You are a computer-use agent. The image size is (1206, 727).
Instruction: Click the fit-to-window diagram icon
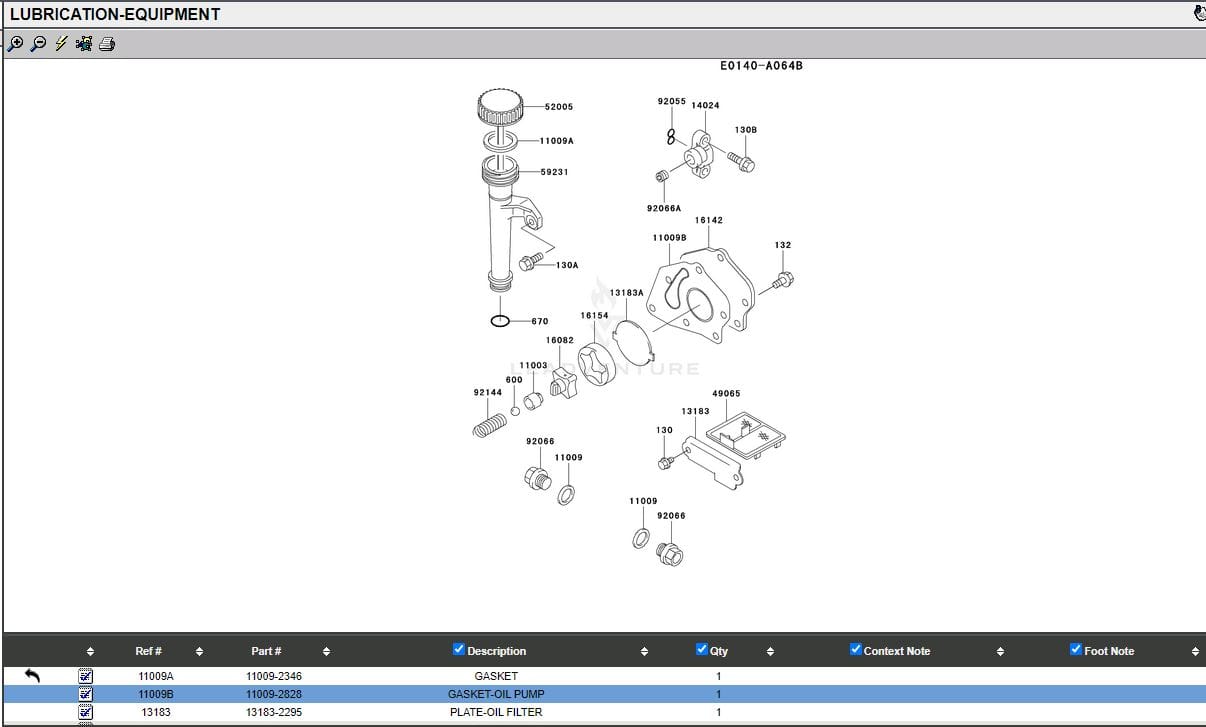(x=84, y=44)
